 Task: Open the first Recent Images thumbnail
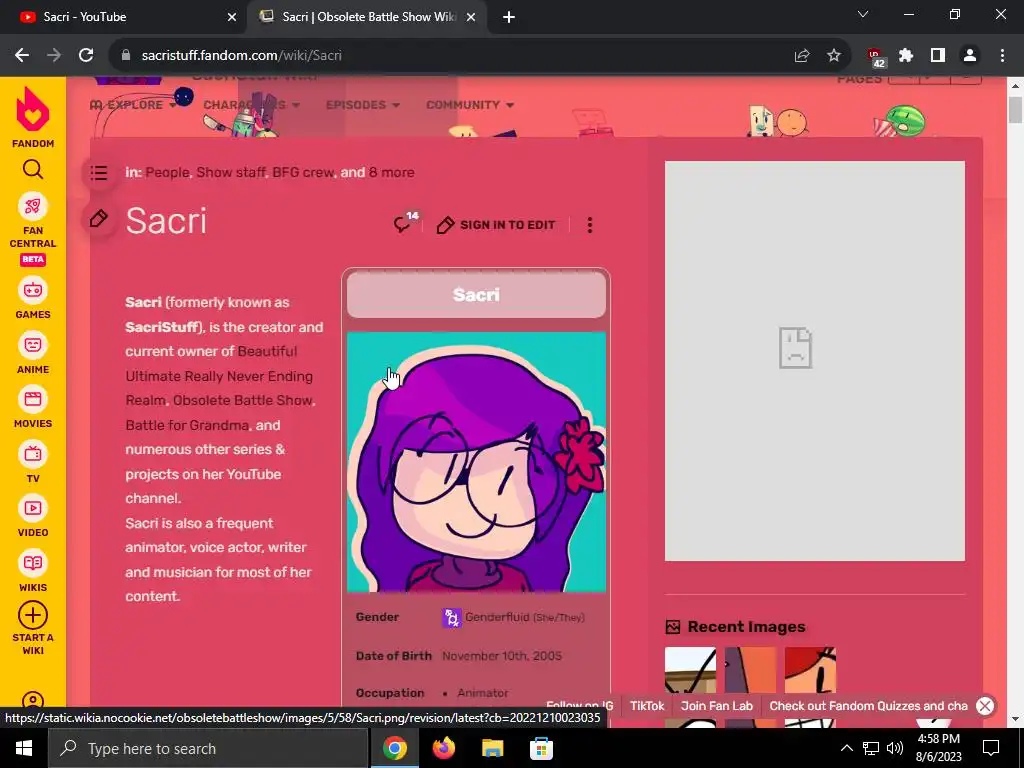coord(690,669)
